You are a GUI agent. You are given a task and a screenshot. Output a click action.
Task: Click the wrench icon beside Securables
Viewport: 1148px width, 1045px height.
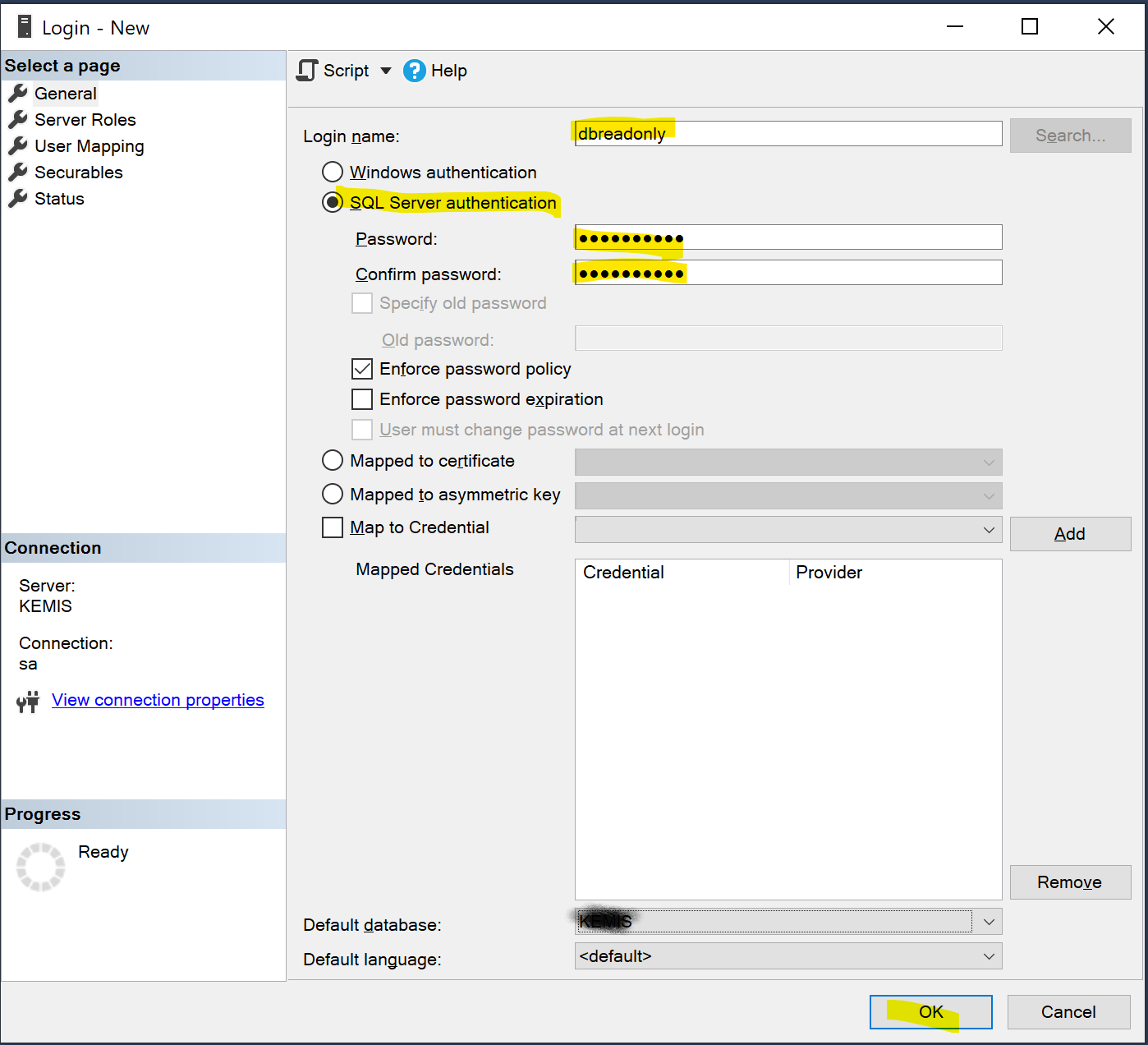tap(18, 173)
